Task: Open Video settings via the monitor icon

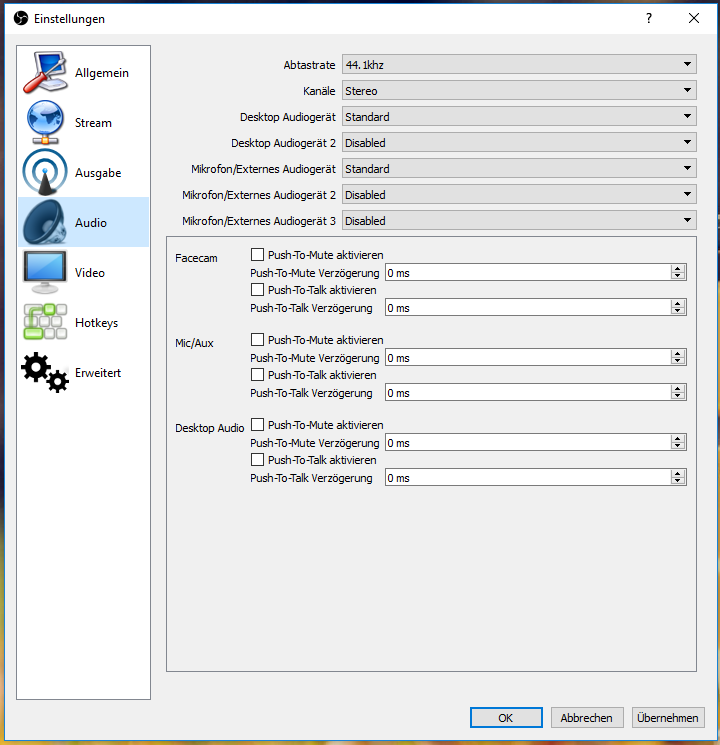Action: pyautogui.click(x=44, y=273)
